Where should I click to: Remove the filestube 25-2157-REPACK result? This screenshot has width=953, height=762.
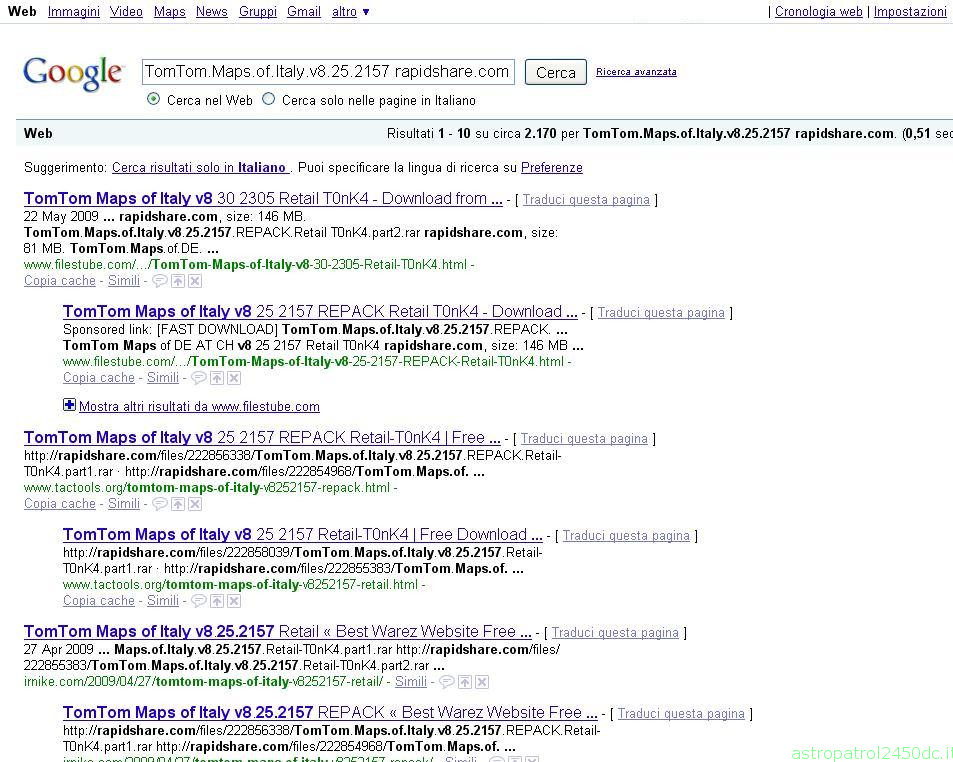[x=234, y=378]
